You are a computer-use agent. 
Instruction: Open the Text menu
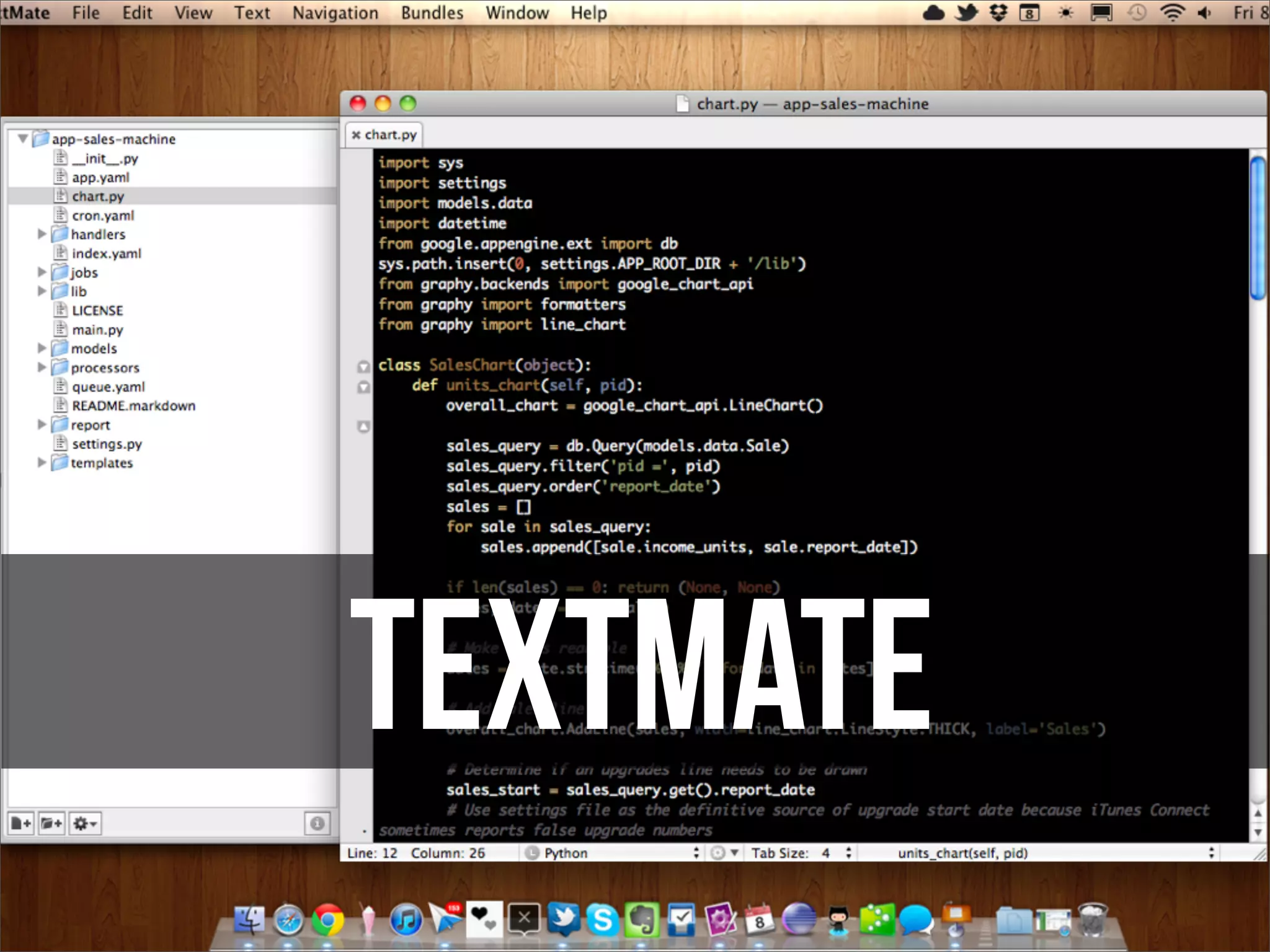tap(252, 12)
